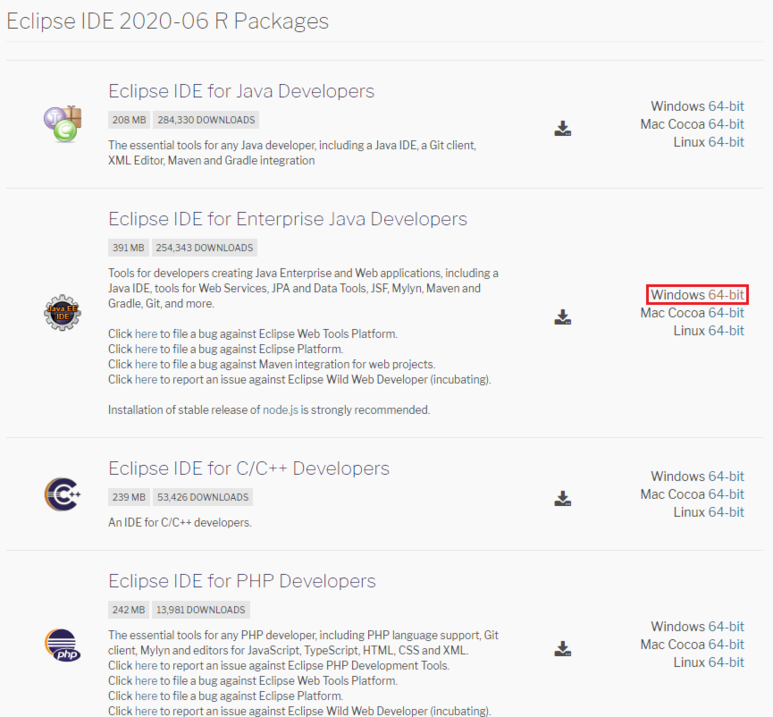The image size is (773, 717).
Task: Click the C/C++ Developers package logo
Action: 63,494
